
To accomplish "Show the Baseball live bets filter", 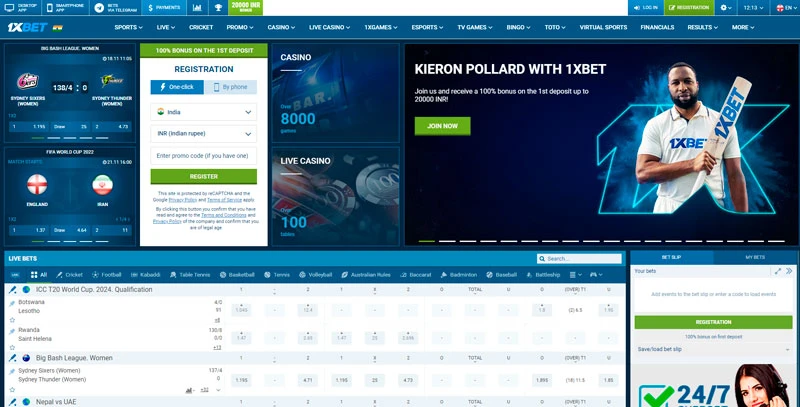I will [x=502, y=274].
